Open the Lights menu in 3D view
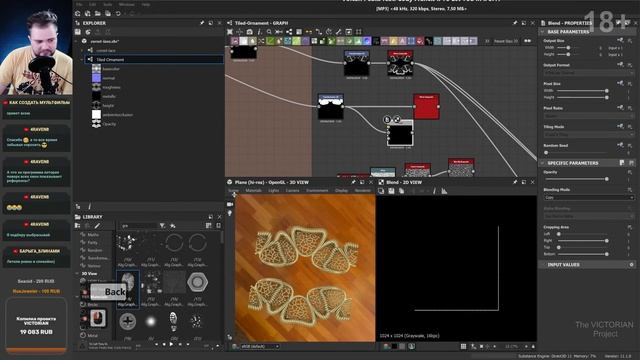The image size is (640, 360). click(273, 191)
